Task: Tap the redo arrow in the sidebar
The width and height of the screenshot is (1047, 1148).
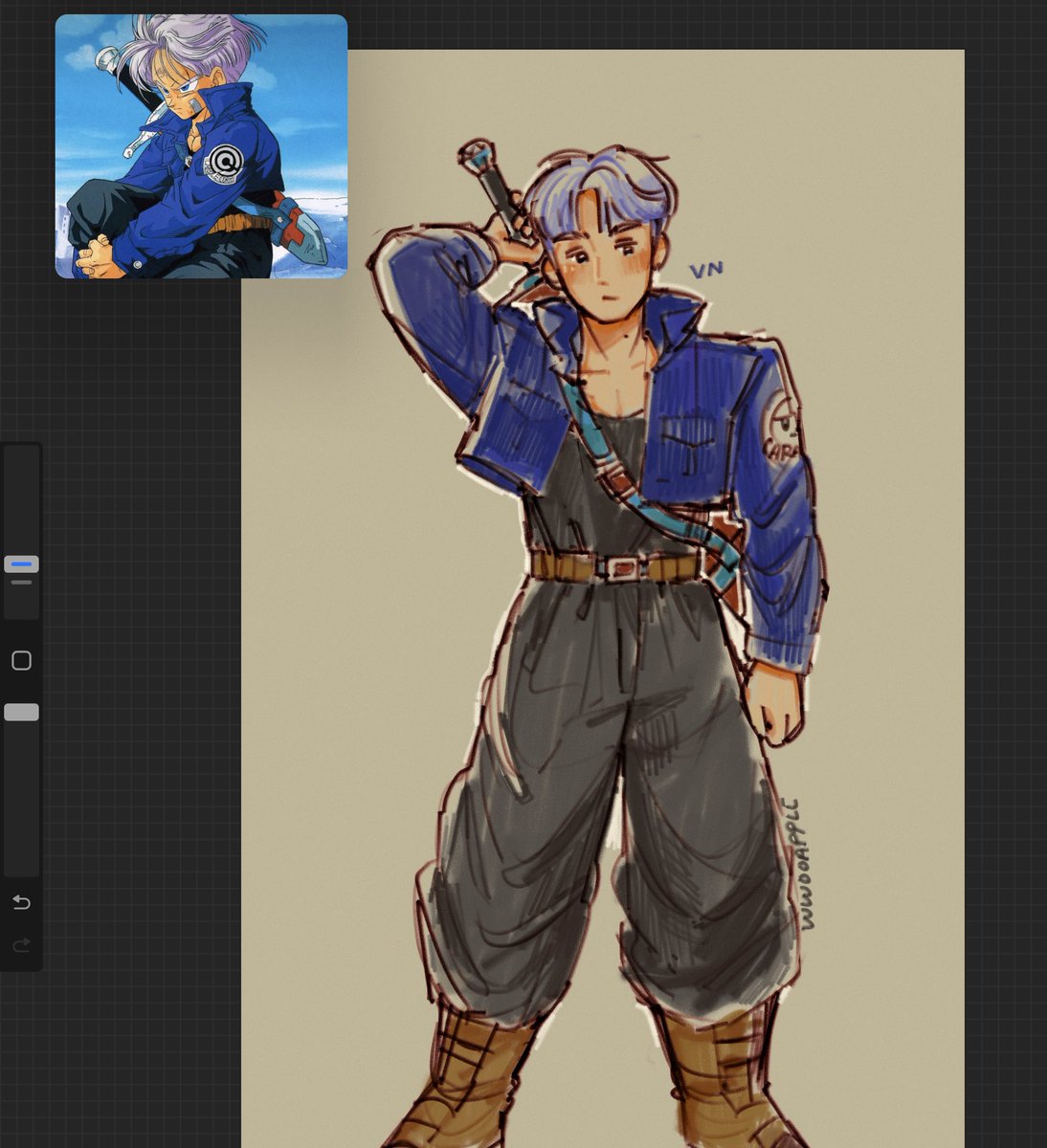Action: pyautogui.click(x=21, y=945)
